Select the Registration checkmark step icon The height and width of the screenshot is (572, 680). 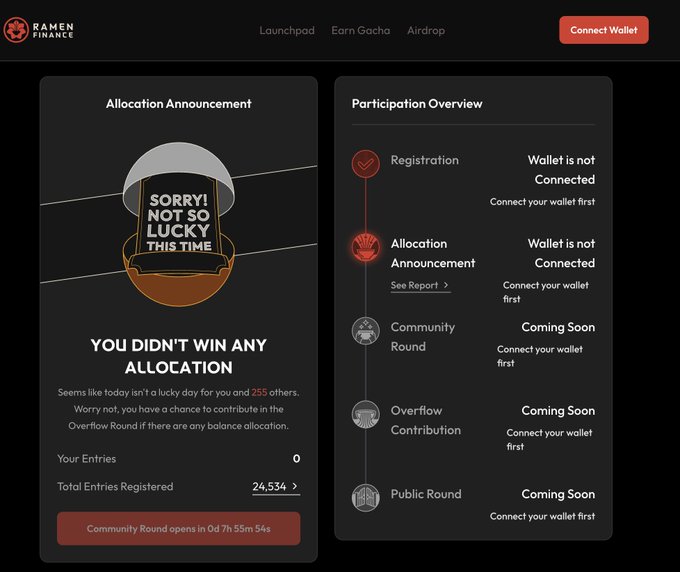[366, 164]
